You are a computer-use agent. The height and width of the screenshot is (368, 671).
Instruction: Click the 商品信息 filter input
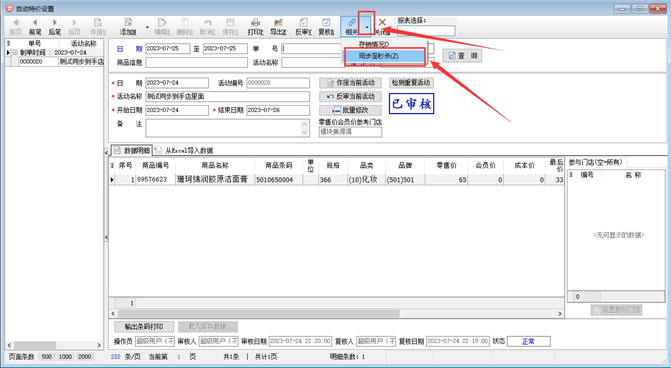click(196, 62)
